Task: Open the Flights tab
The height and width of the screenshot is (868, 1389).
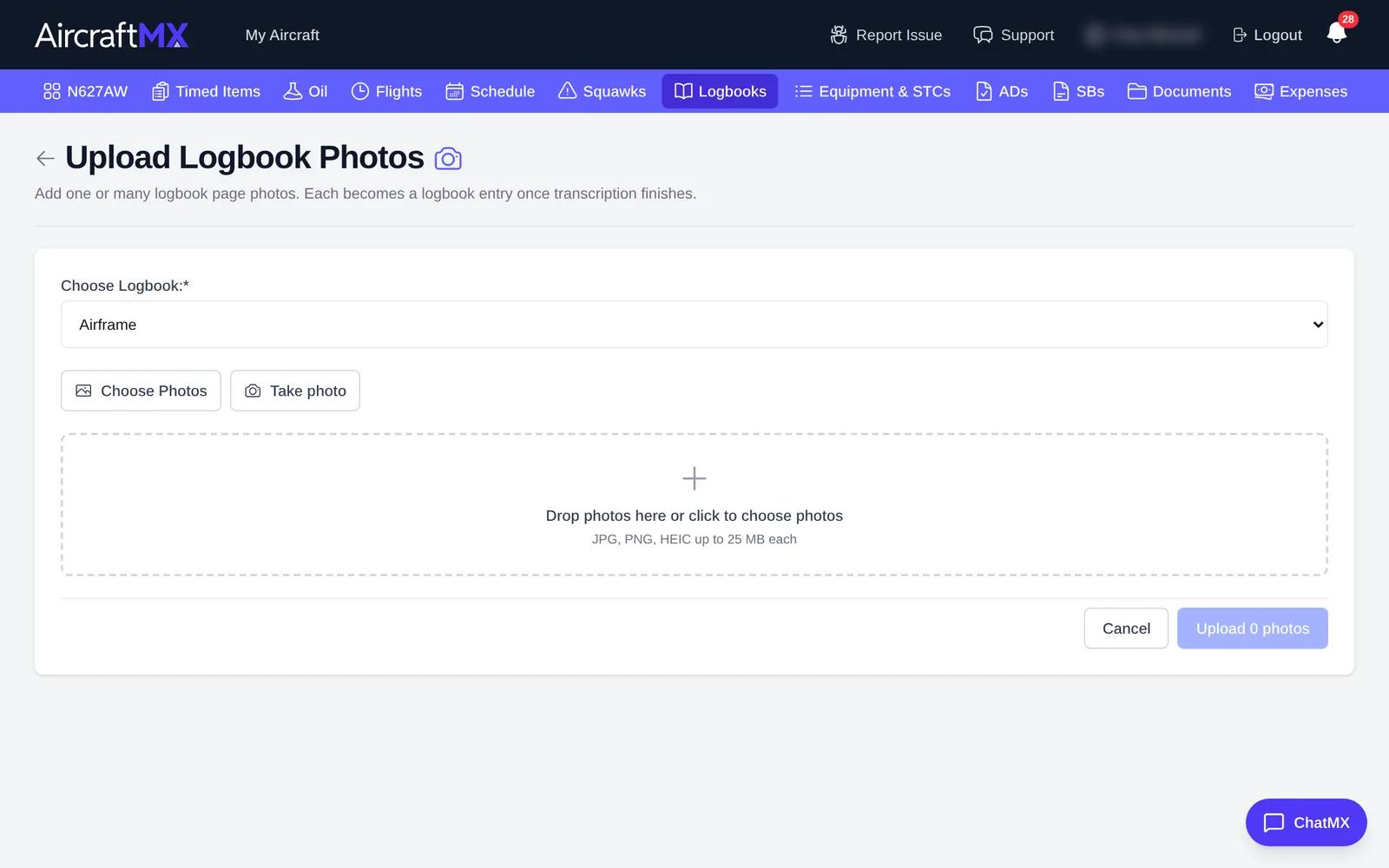Action: 386,91
